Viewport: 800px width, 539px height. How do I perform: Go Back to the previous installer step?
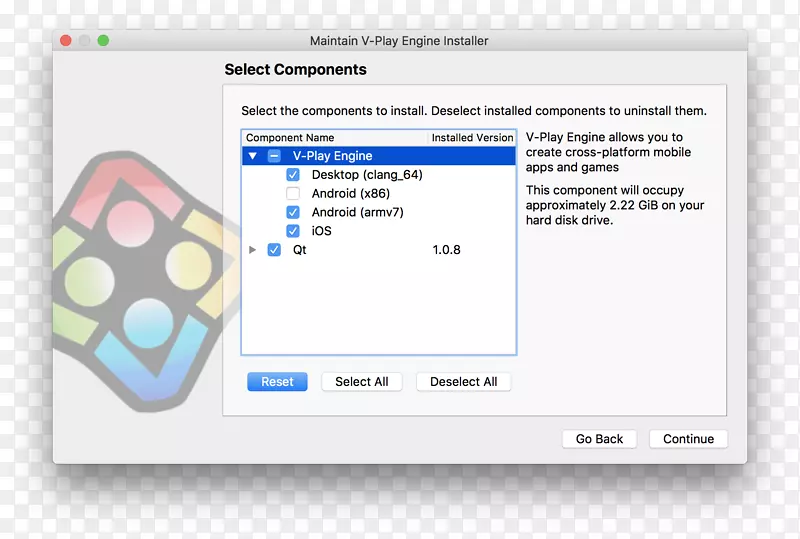599,439
